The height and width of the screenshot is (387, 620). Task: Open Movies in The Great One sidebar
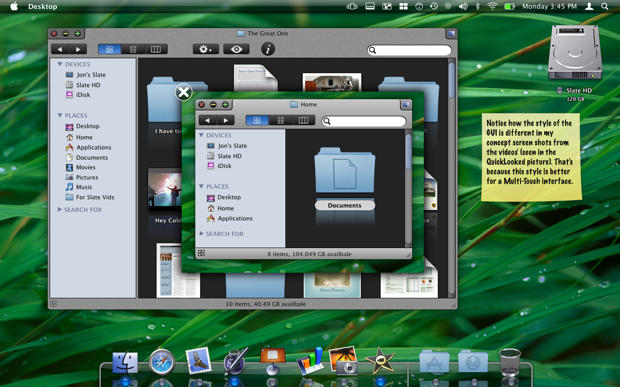[x=80, y=167]
